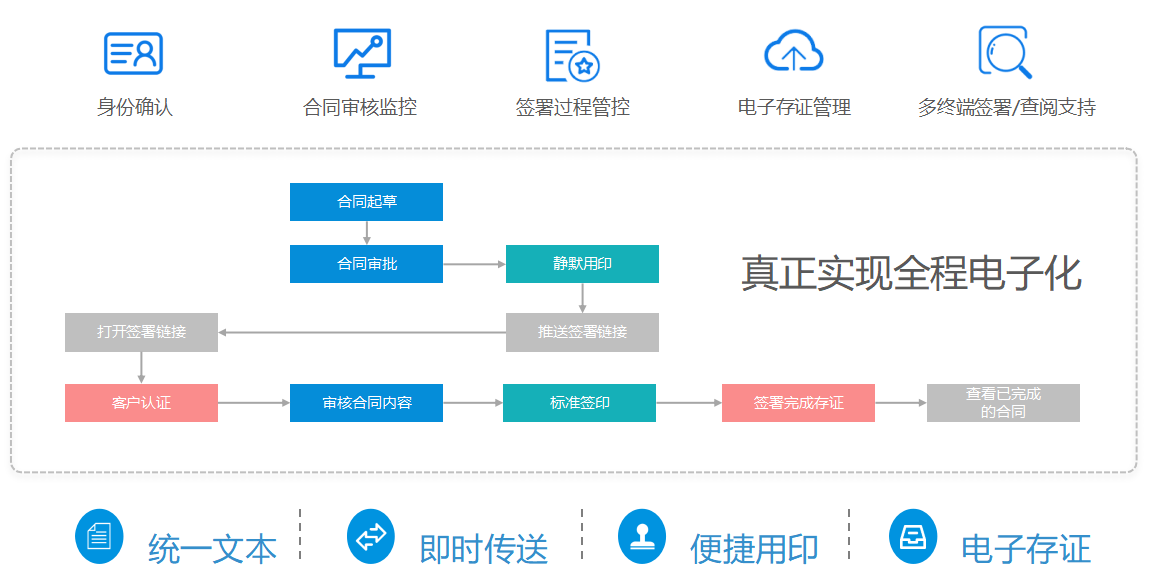Select the contract review monitoring chart icon

[x=361, y=54]
